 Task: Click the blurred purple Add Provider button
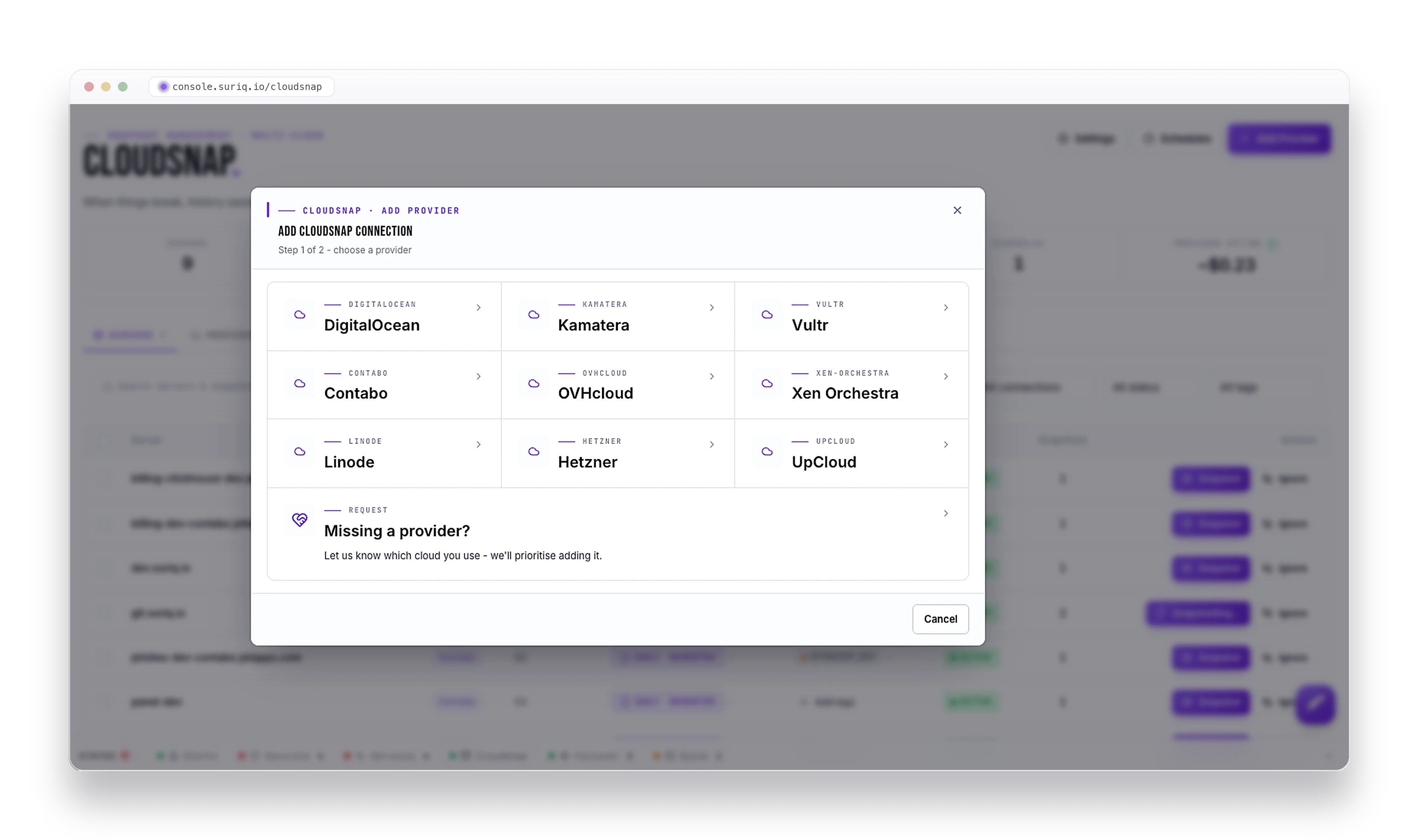(1280, 139)
